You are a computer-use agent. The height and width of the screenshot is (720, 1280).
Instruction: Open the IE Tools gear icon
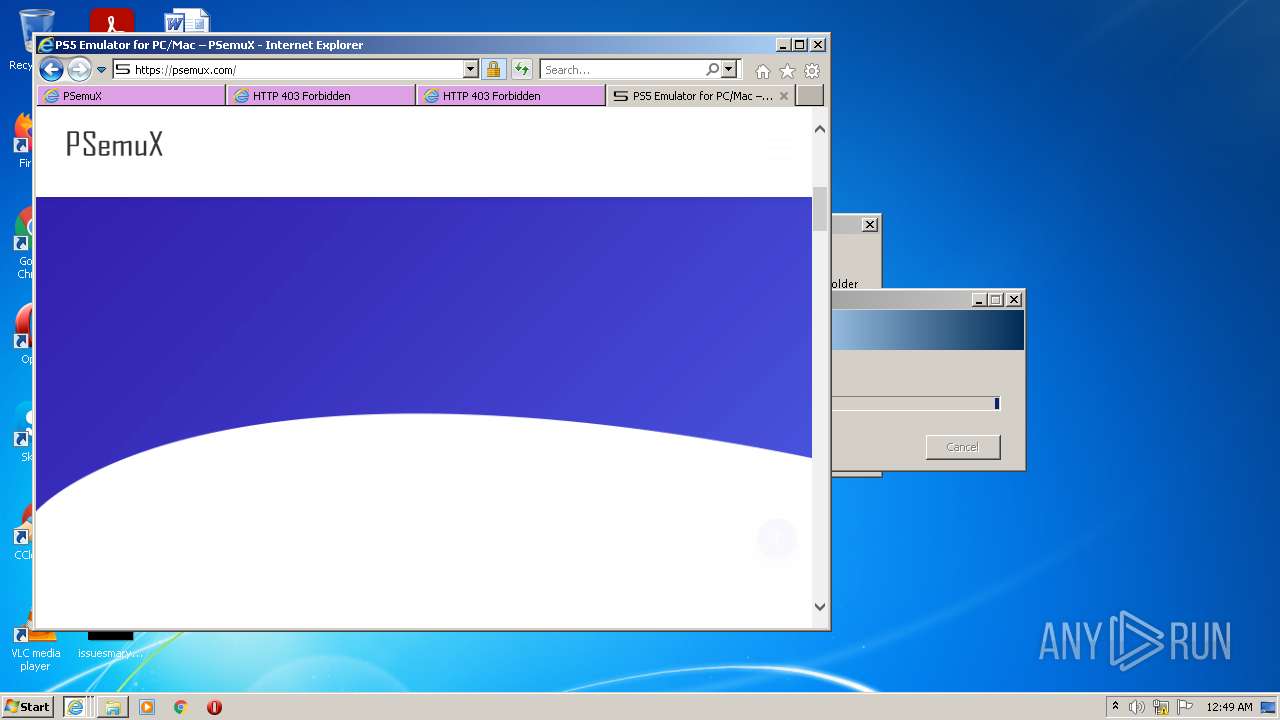(x=812, y=71)
